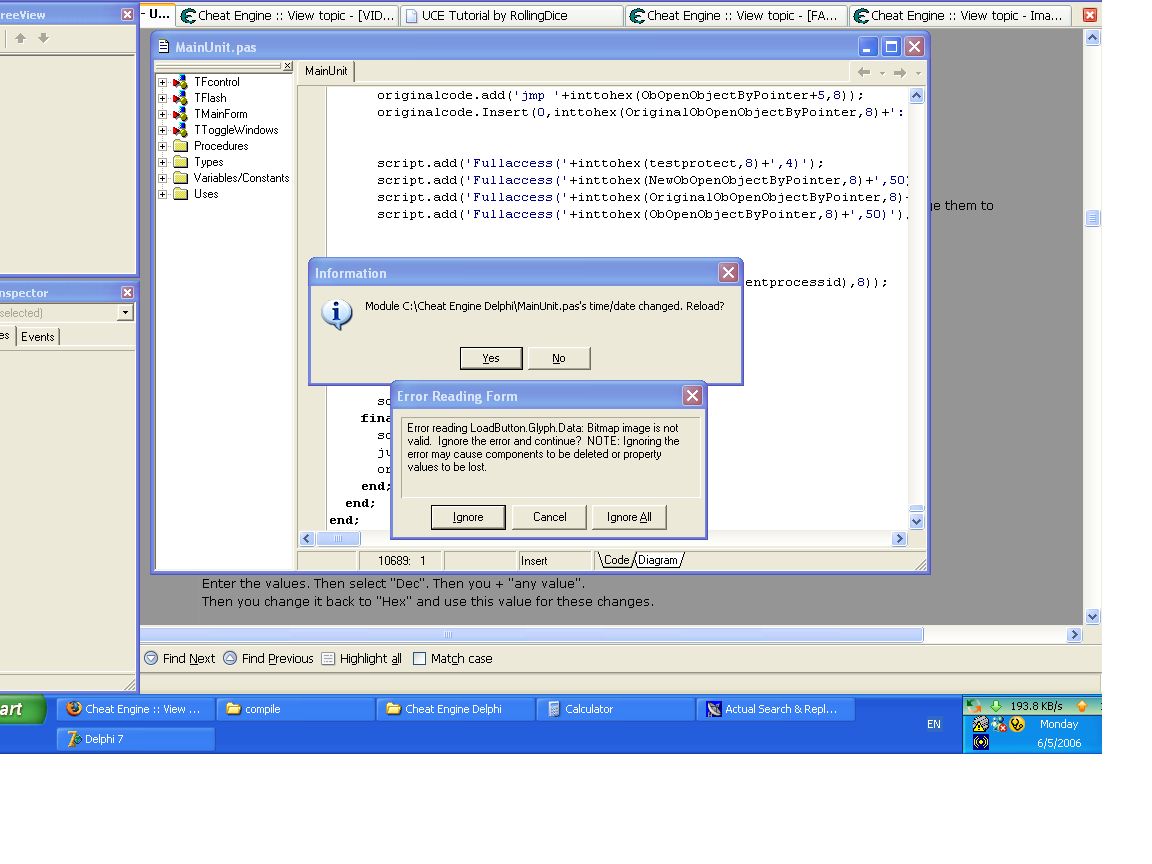Click the Ignore All button

(x=629, y=517)
